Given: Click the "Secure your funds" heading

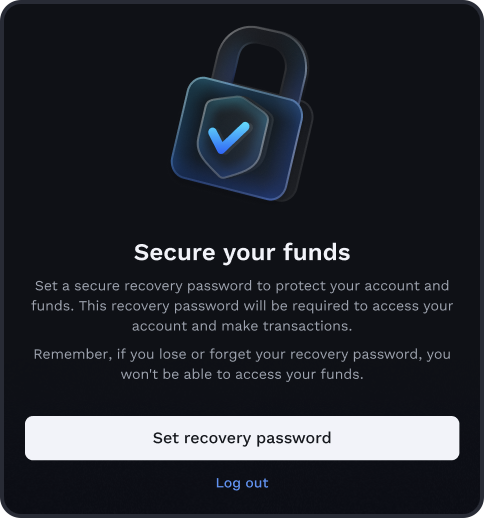Looking at the screenshot, I should tap(242, 252).
